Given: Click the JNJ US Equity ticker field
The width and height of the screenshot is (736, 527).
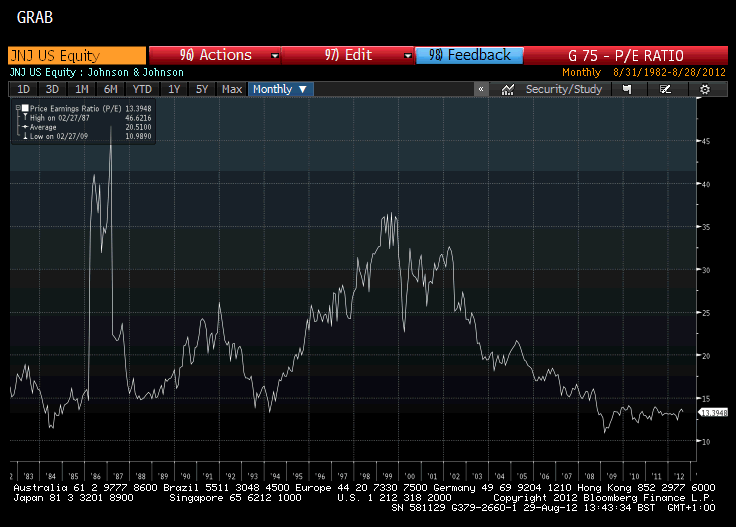Looking at the screenshot, I should click(x=77, y=55).
